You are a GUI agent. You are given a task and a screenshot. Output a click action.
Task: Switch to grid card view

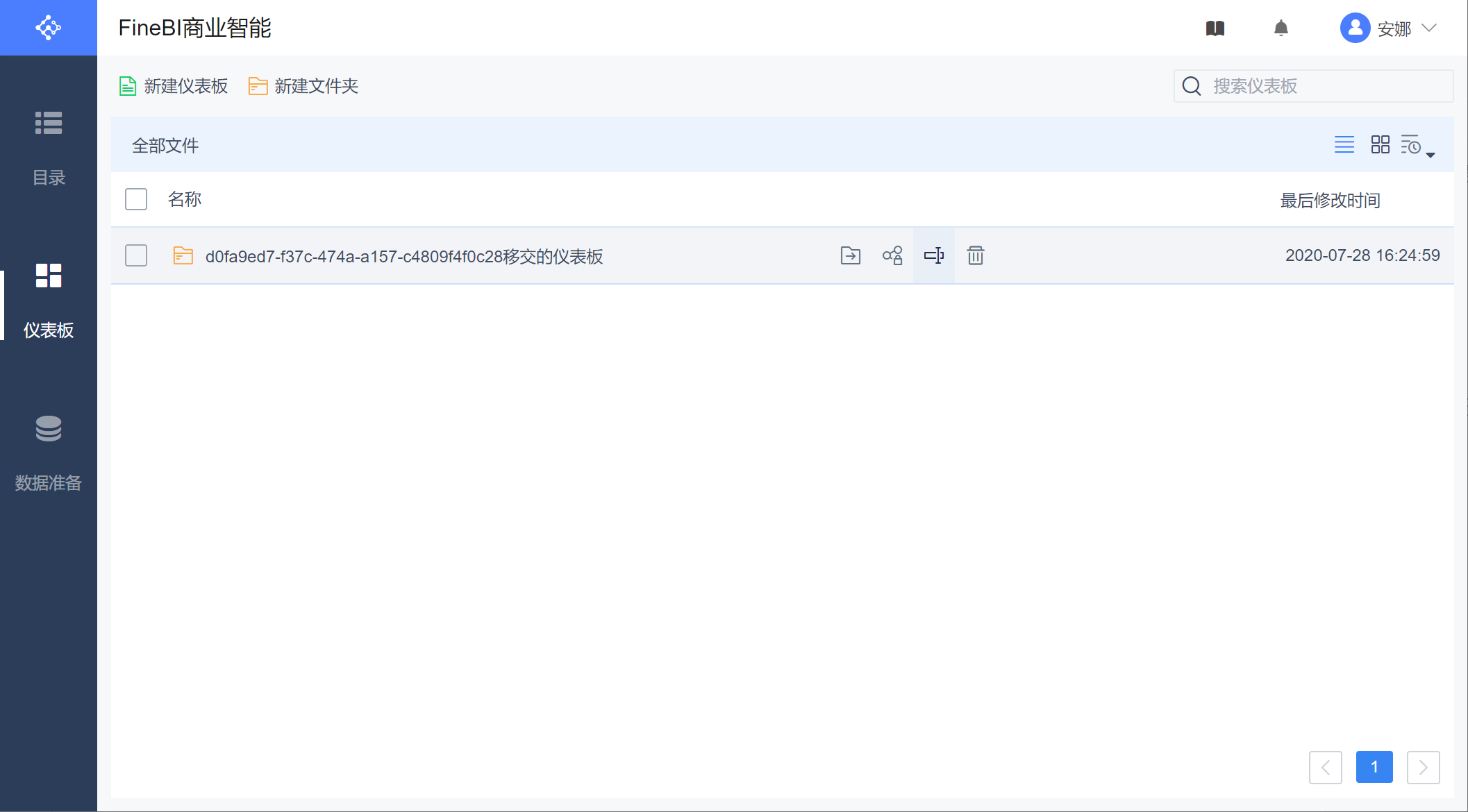point(1380,144)
